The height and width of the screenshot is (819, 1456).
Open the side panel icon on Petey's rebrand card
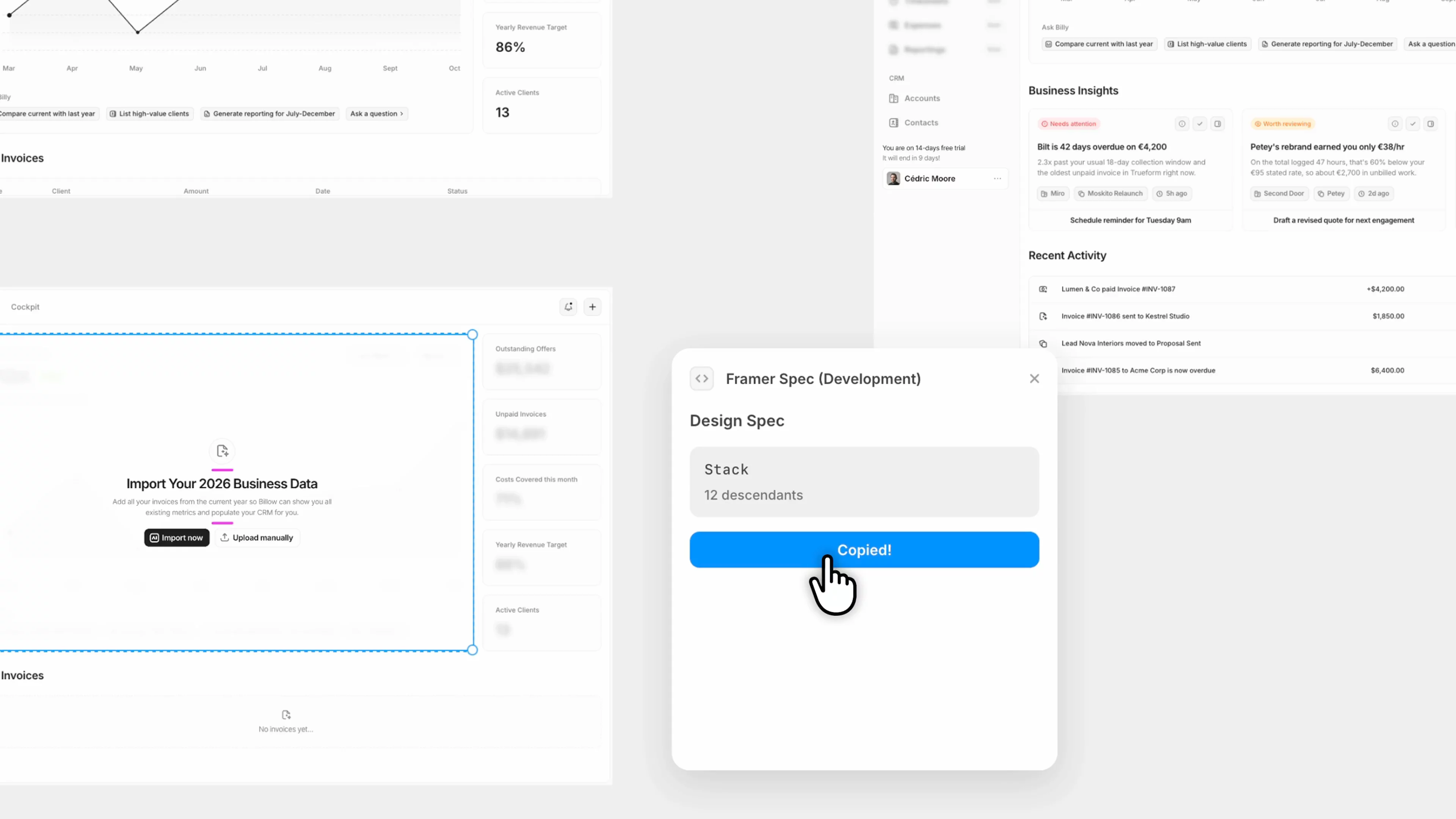click(1431, 124)
